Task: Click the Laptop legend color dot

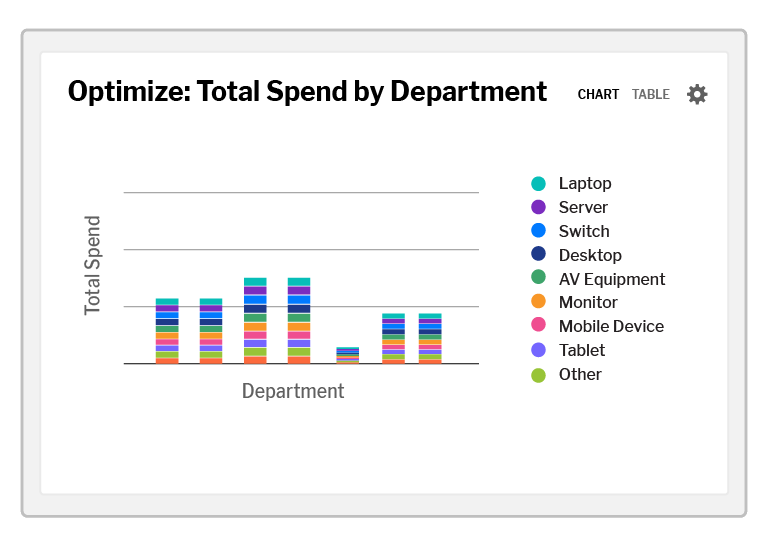Action: 538,184
